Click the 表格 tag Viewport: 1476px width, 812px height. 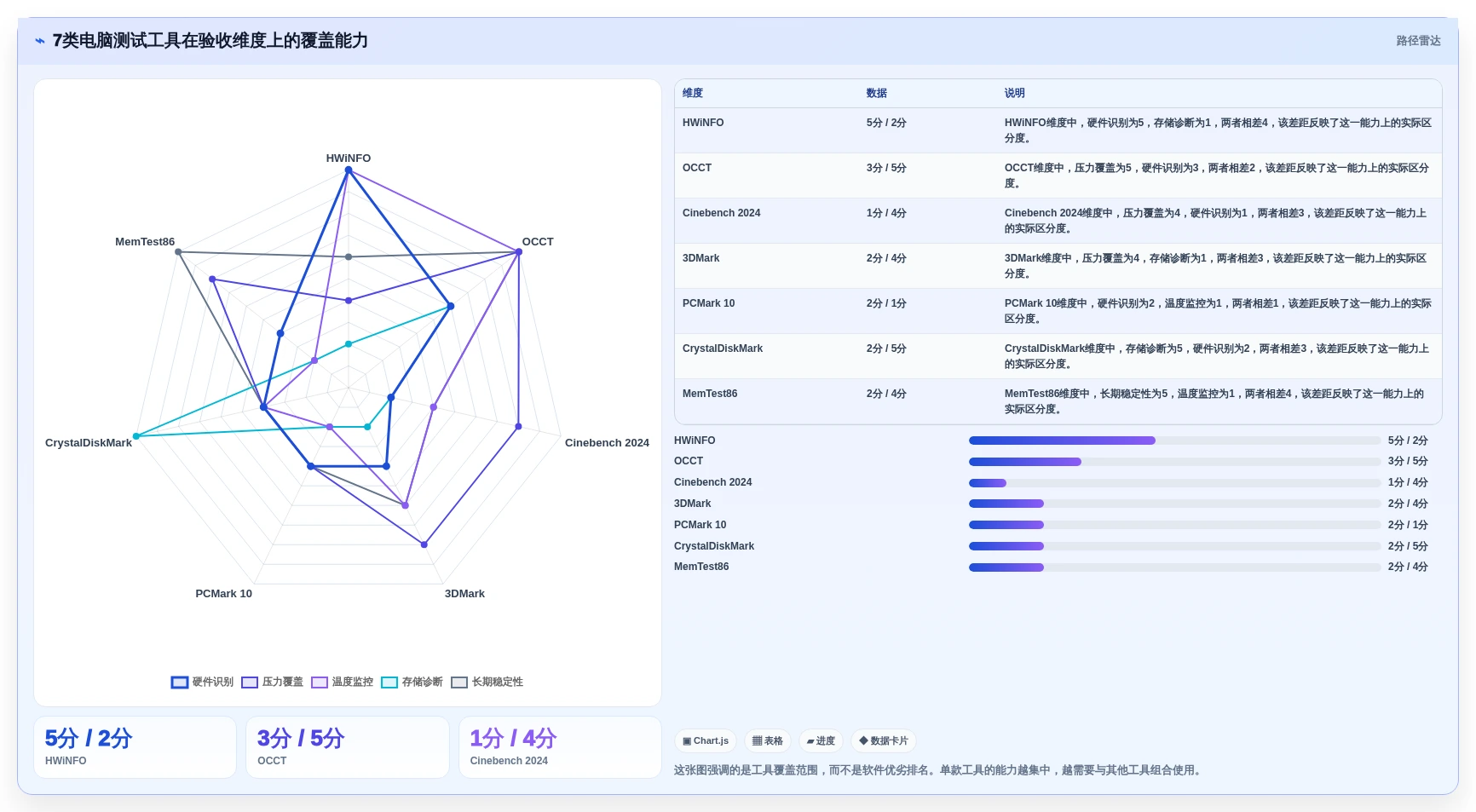[x=768, y=741]
